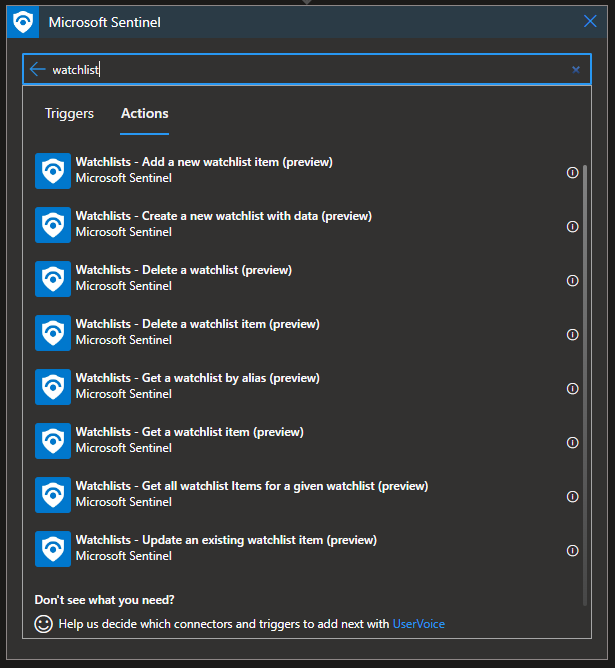Click icon for Get a watchlist item
This screenshot has width=615, height=668.
click(53, 441)
